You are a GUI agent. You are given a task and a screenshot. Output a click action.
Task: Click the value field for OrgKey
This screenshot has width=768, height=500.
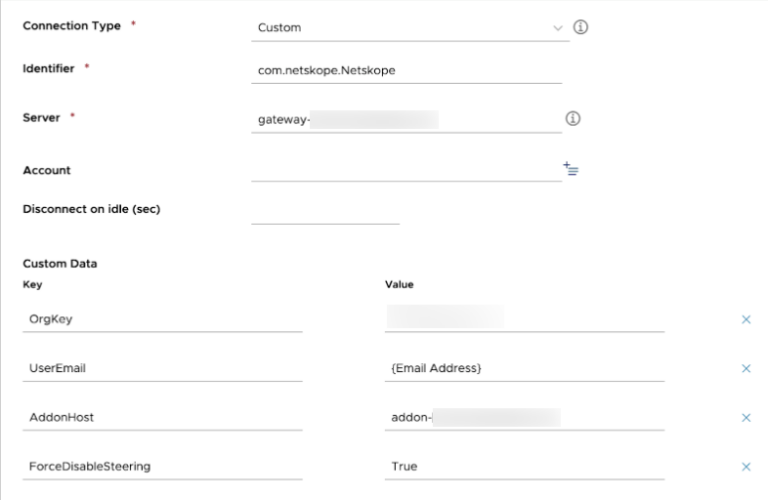pos(524,319)
